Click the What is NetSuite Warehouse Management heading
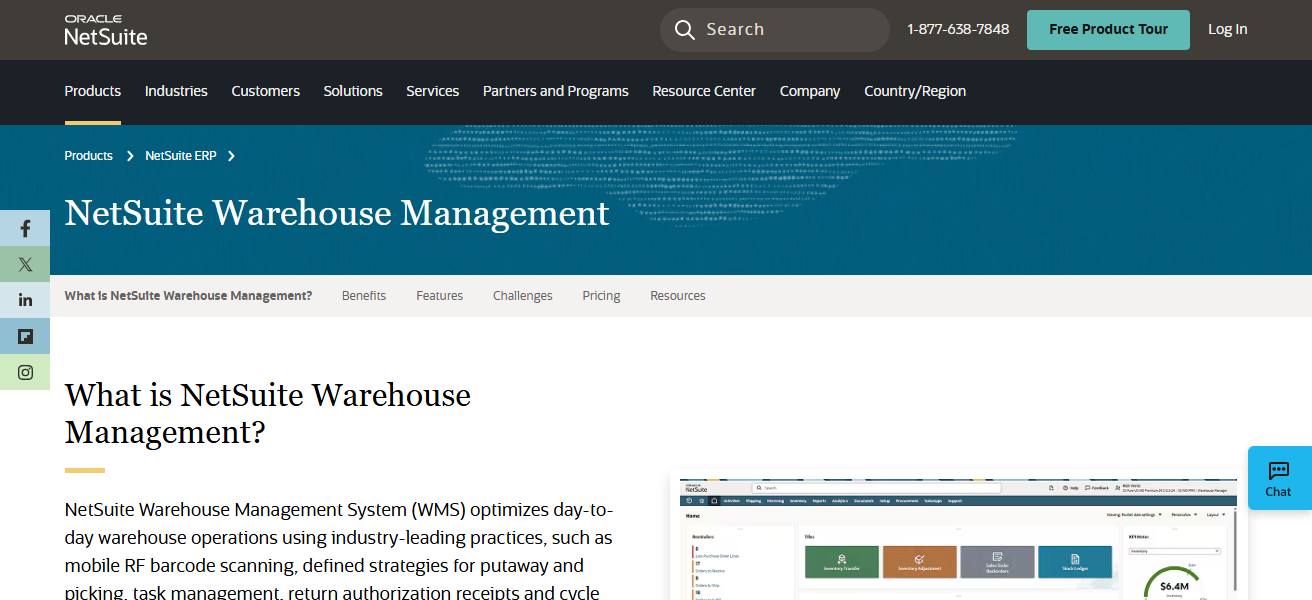The height and width of the screenshot is (600, 1312). click(267, 413)
